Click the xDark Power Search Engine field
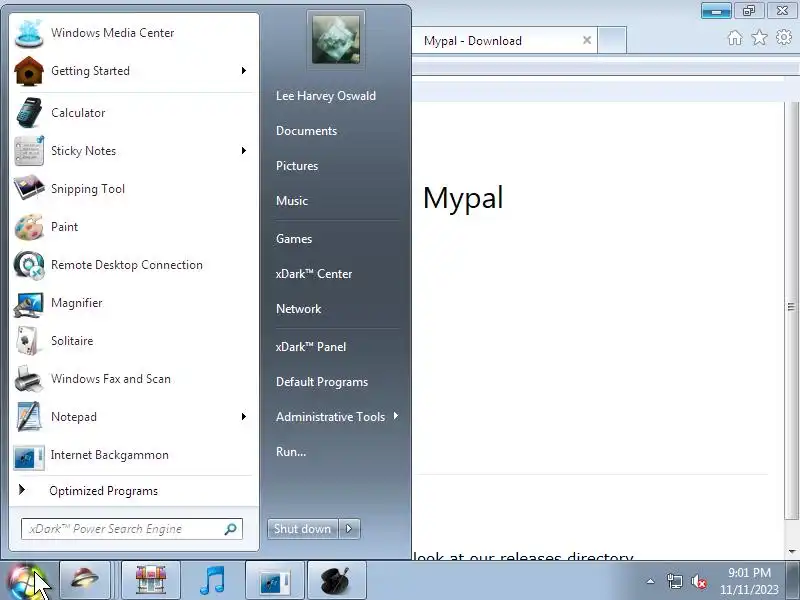800x600 pixels. pos(132,529)
